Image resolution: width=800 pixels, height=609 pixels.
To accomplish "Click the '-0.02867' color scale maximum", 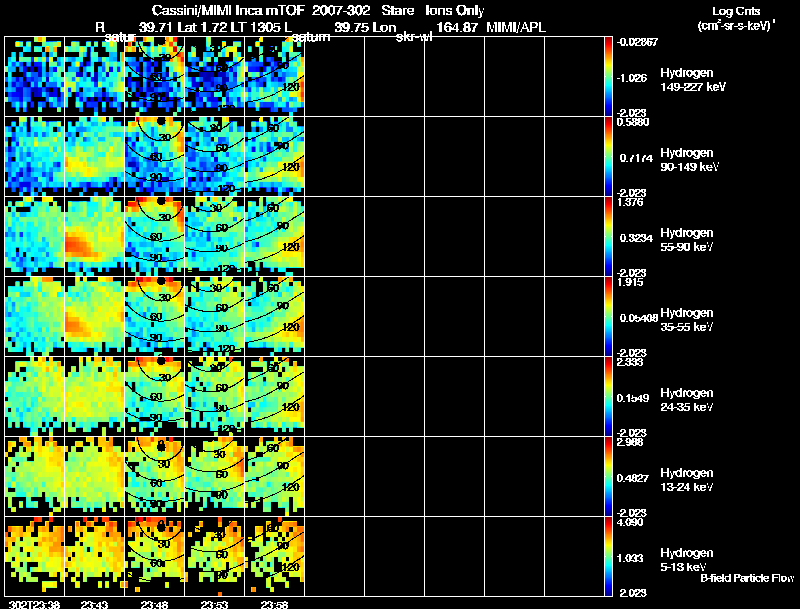I will click(x=637, y=42).
